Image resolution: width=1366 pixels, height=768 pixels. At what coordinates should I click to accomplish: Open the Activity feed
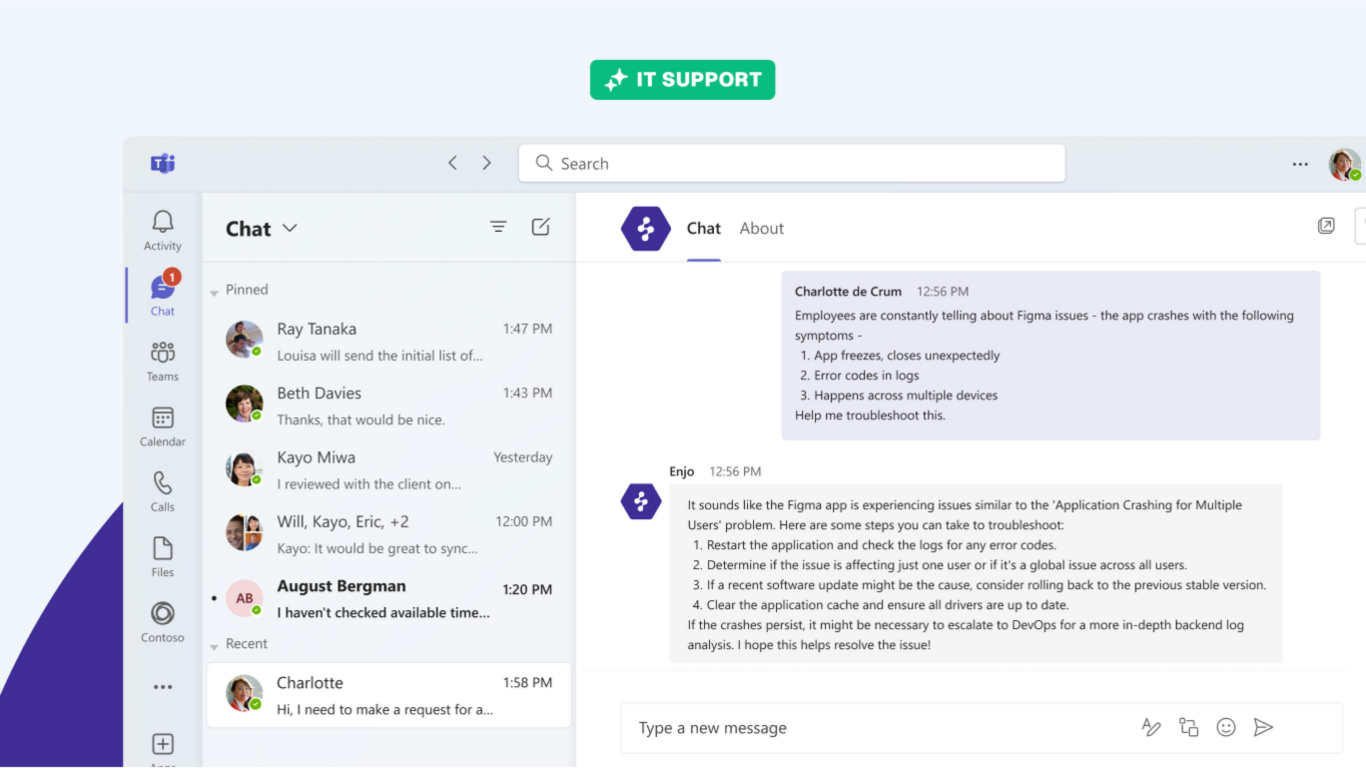[x=162, y=230]
